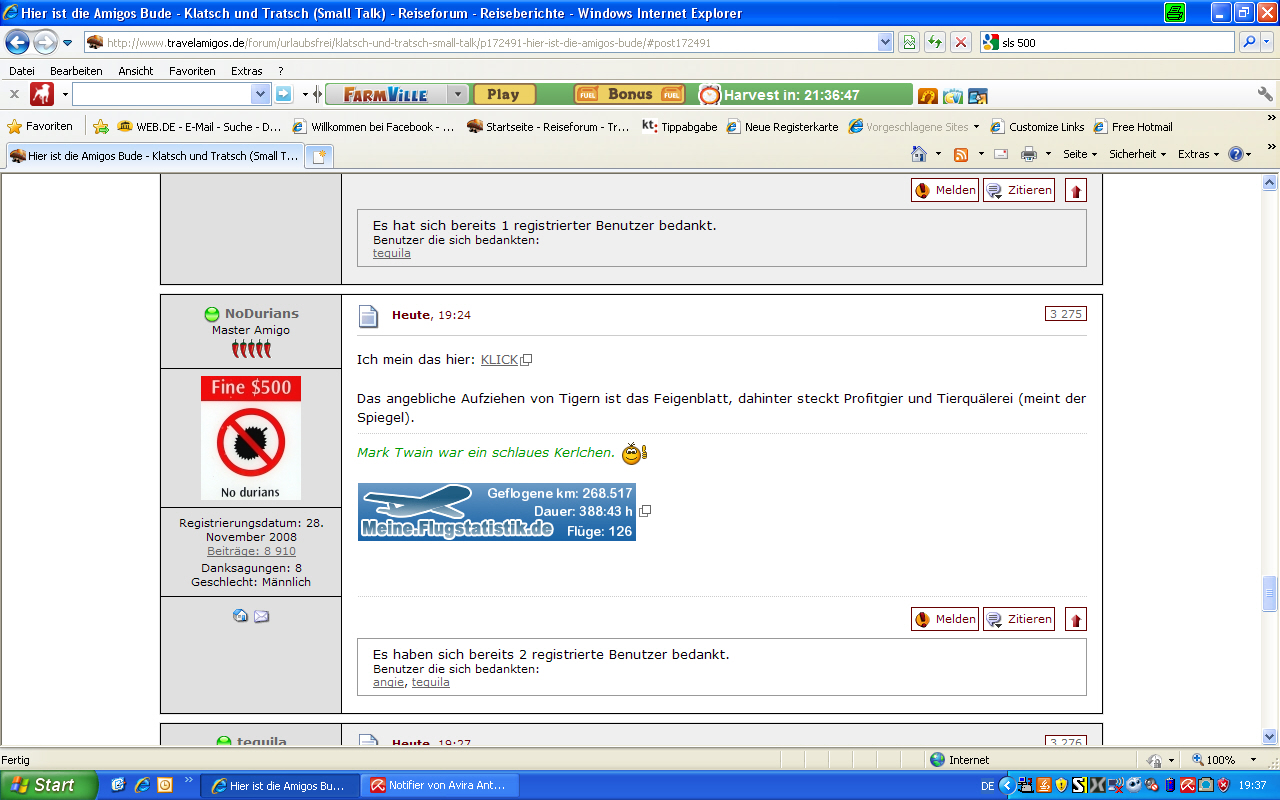Viewport: 1280px width, 800px height.
Task: Open the Seite dropdown in command bar
Action: 1080,154
